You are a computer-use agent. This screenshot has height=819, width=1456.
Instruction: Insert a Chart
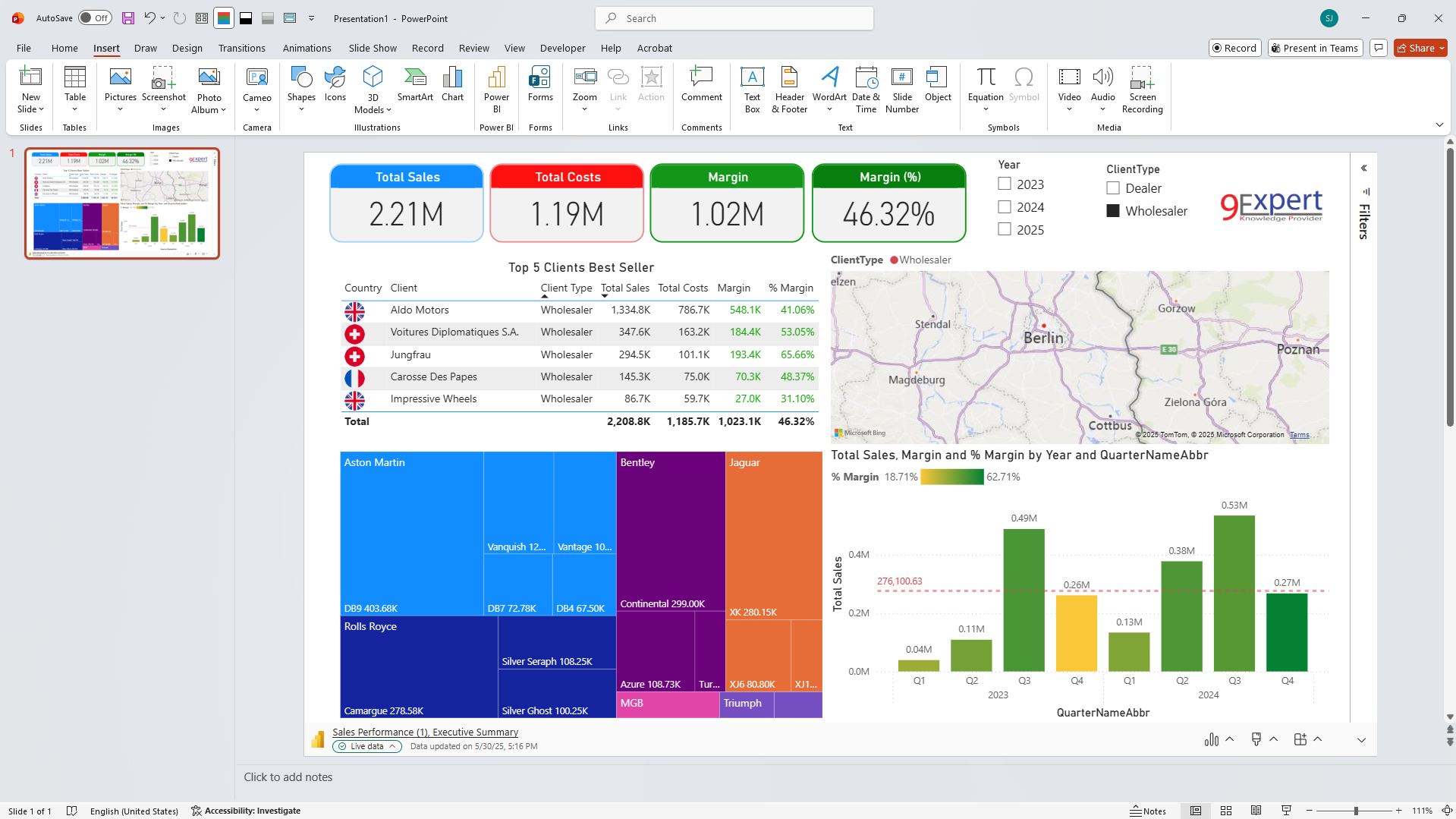point(452,89)
